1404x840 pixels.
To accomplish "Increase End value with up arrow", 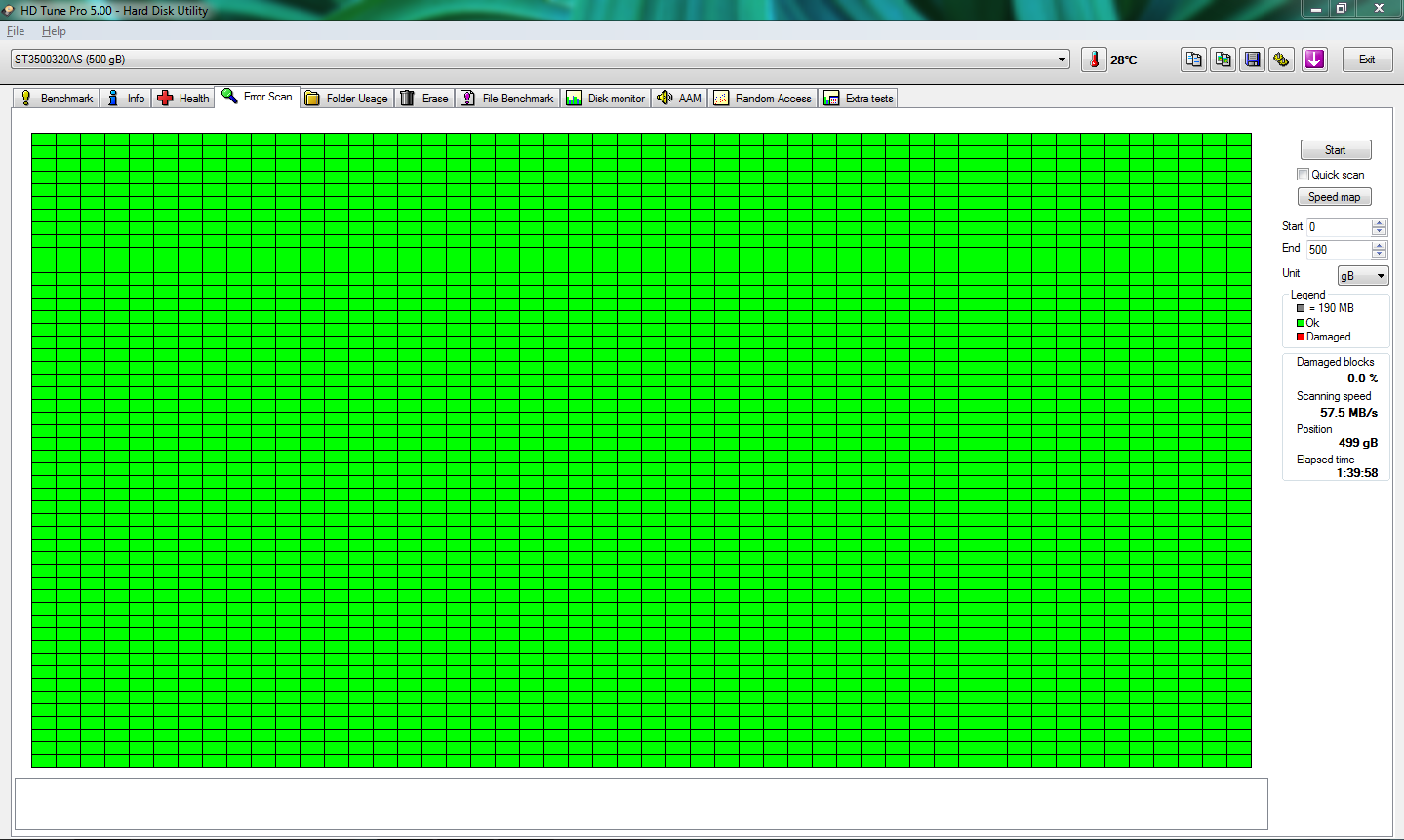I will 1379,245.
